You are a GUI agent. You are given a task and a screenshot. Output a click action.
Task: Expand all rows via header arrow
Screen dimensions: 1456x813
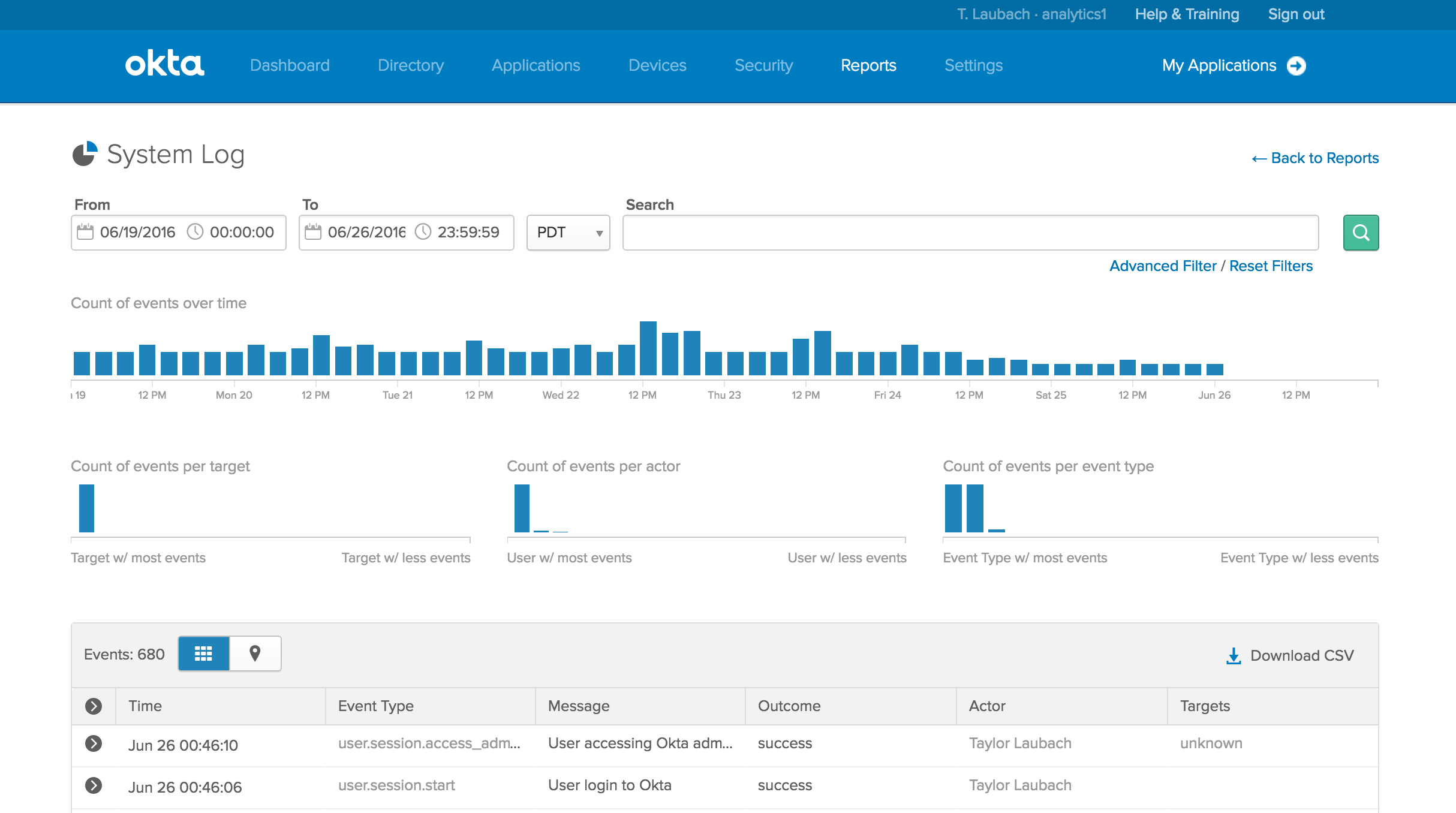click(94, 706)
